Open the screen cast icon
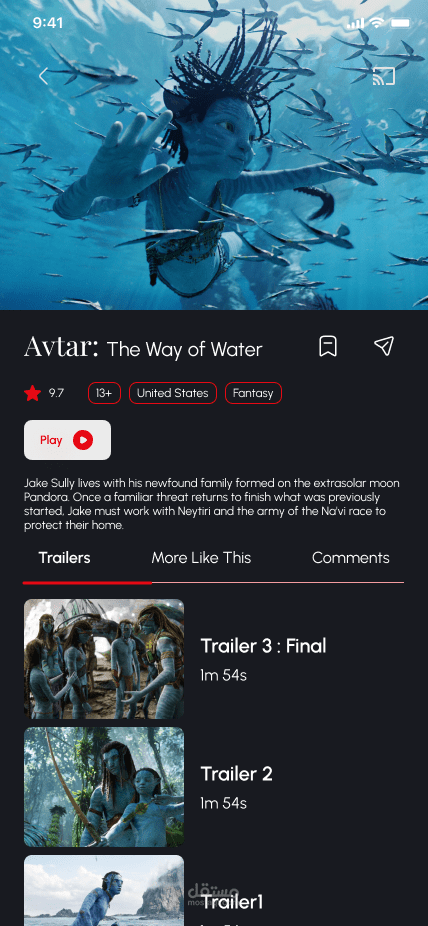The width and height of the screenshot is (428, 926). [384, 76]
